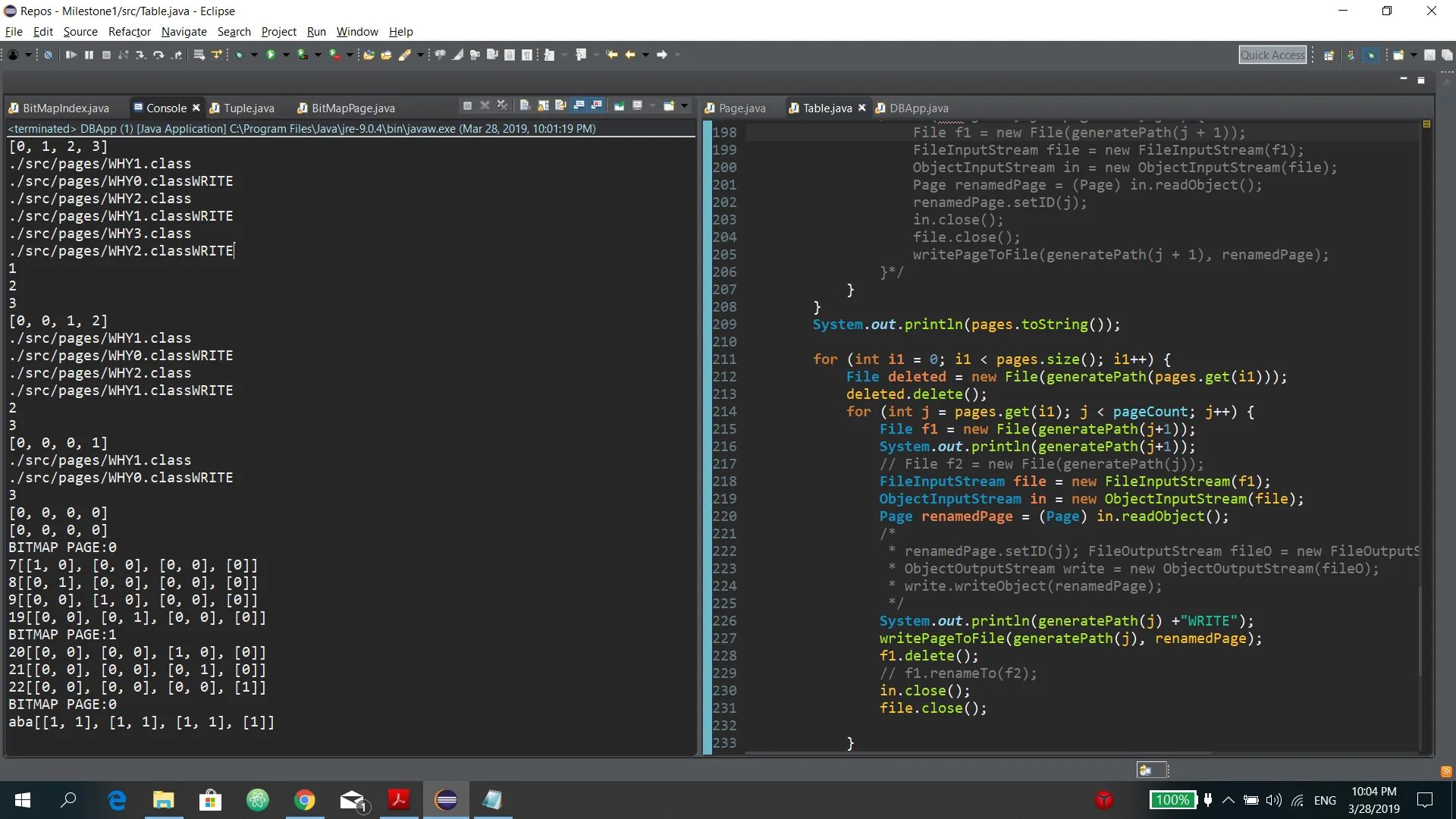Expand the Project dropdown in menu bar
1456x819 pixels.
point(278,31)
